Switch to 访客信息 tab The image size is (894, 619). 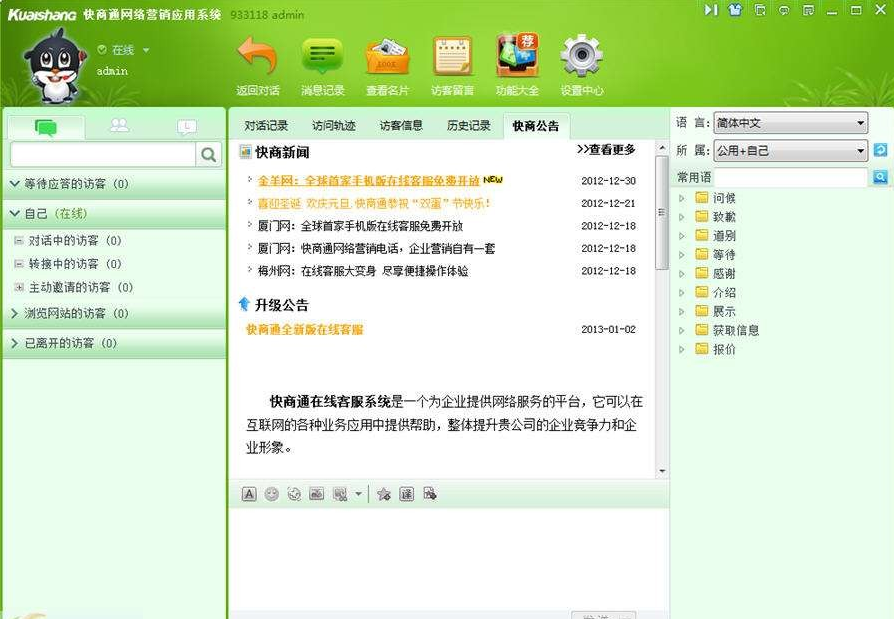point(401,125)
